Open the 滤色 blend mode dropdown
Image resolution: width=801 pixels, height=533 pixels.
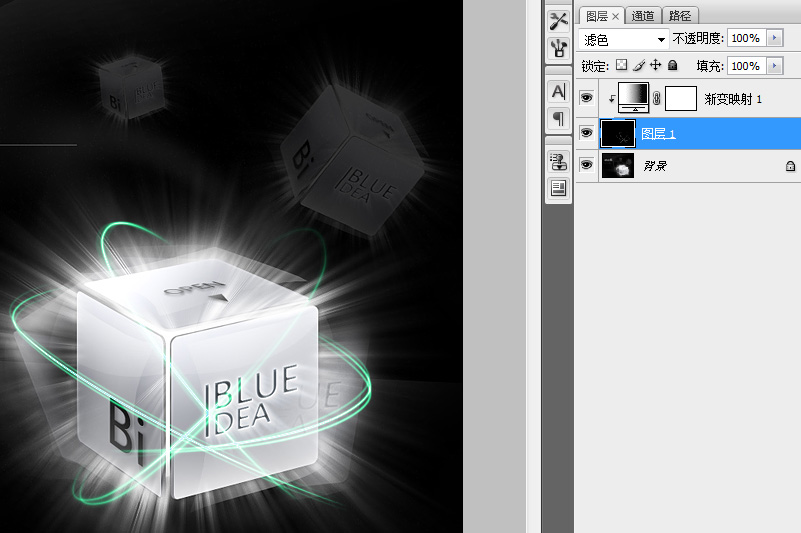tap(623, 39)
